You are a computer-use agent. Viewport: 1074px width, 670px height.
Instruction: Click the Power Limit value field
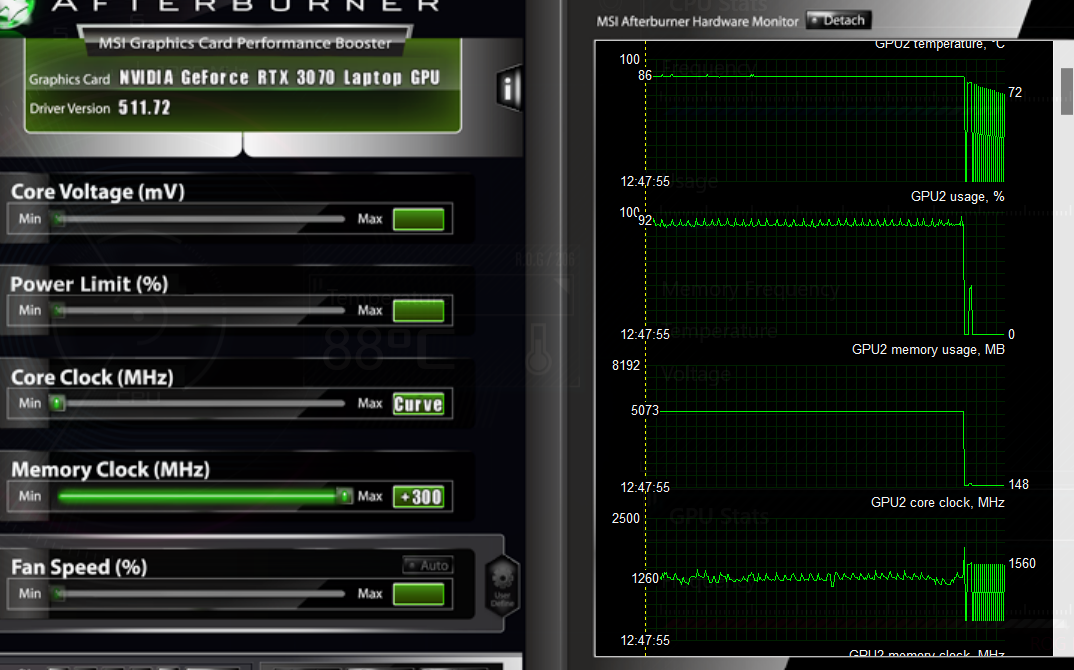(419, 310)
